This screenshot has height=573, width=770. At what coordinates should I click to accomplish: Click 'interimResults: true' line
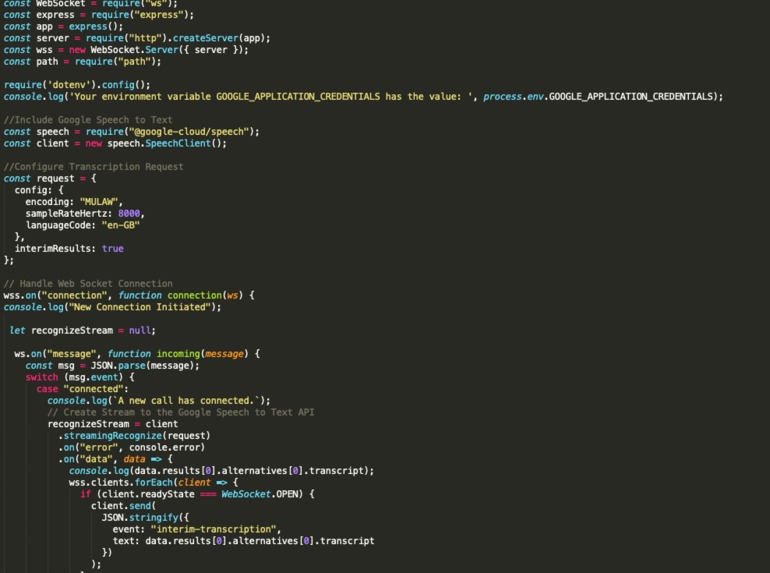point(69,249)
